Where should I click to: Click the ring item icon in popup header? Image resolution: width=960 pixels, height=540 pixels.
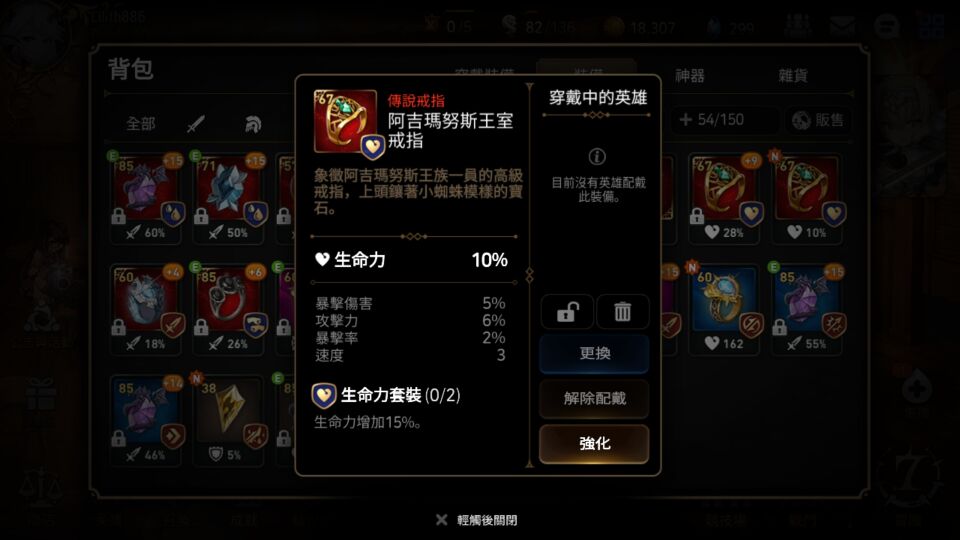[347, 122]
